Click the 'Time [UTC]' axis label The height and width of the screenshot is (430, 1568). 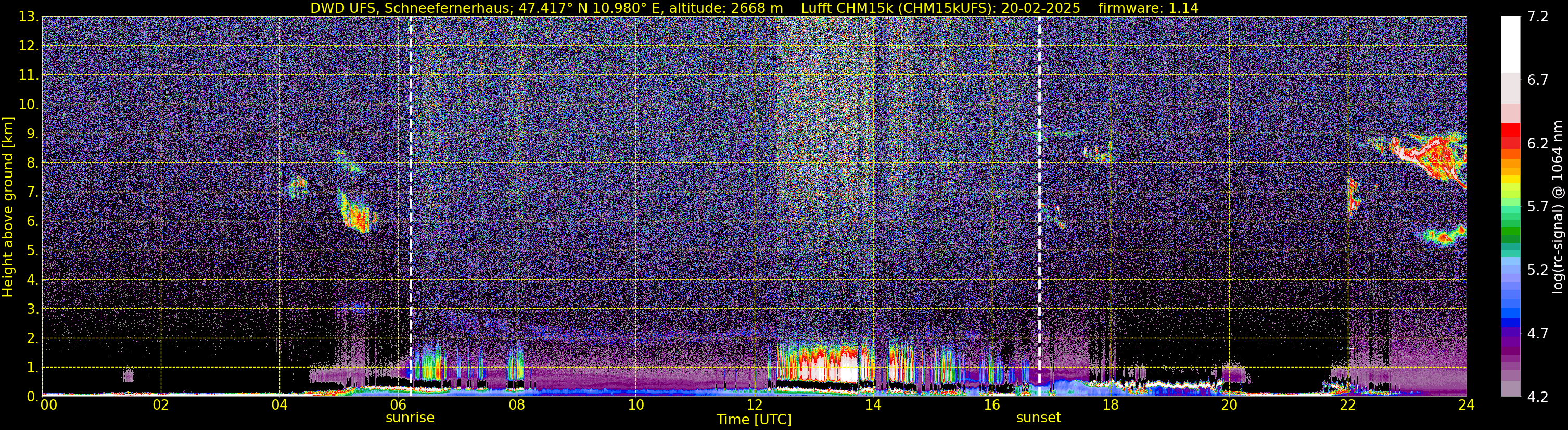pos(754,420)
